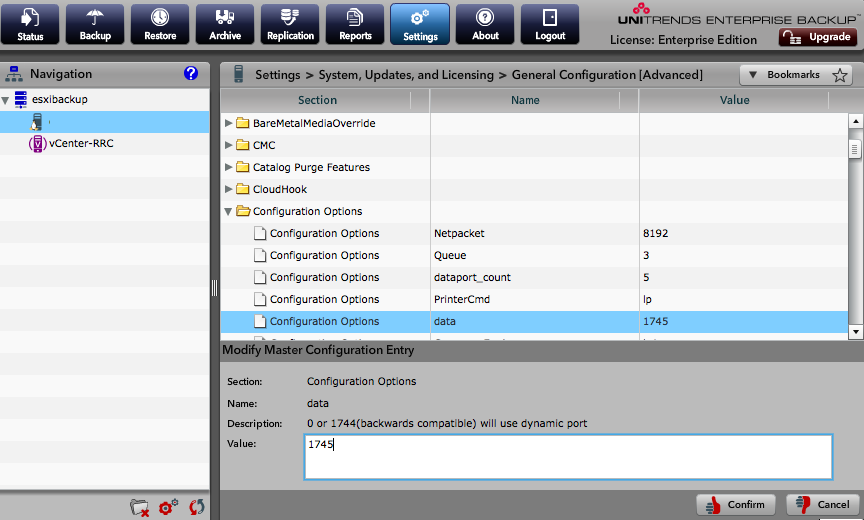Expand the CMC folder
The width and height of the screenshot is (864, 520).
228,145
